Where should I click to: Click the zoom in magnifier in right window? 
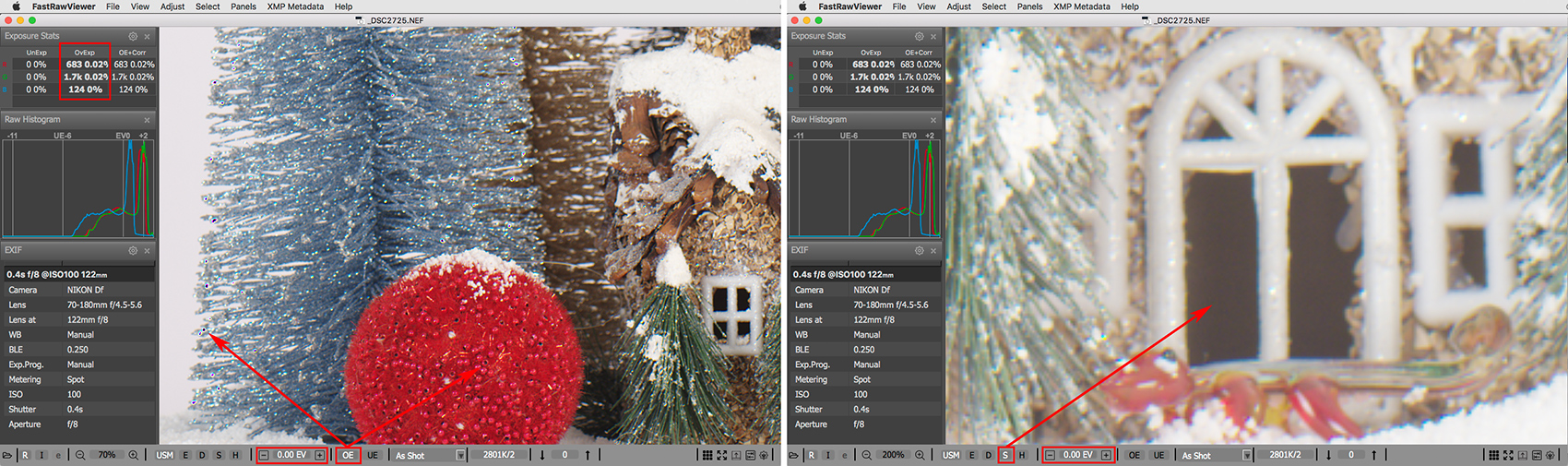coord(920,455)
